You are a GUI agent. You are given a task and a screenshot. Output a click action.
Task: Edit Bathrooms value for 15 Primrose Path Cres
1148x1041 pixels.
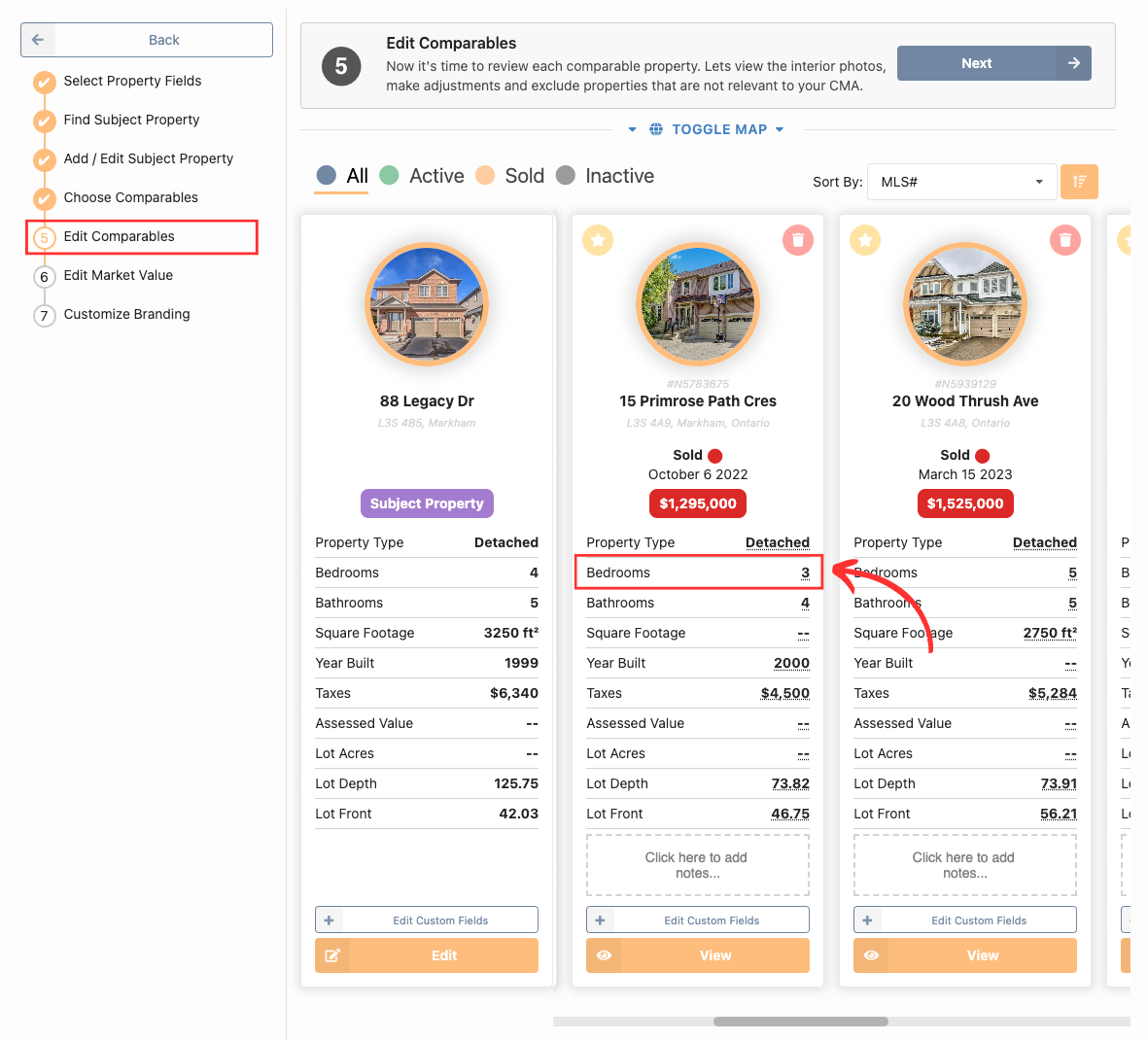(x=805, y=604)
